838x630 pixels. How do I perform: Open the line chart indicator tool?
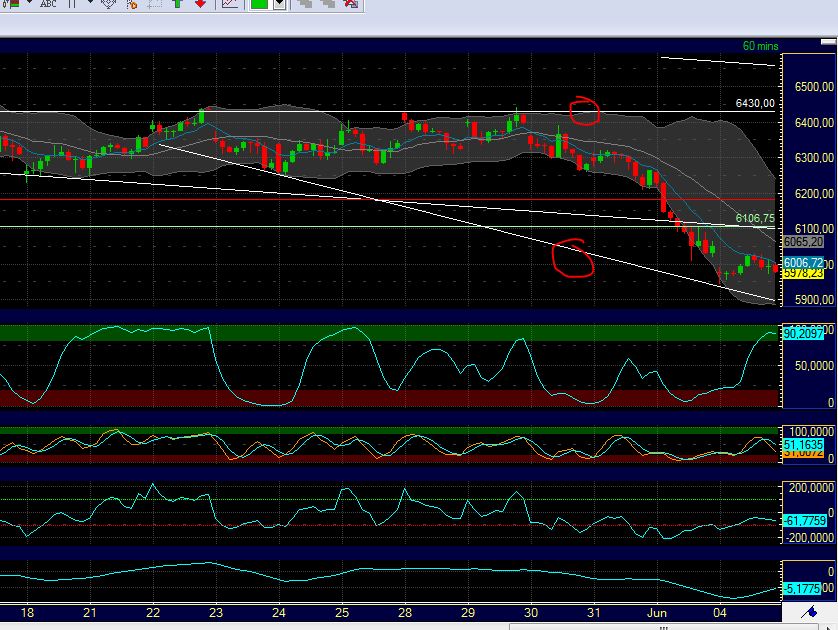(x=230, y=4)
